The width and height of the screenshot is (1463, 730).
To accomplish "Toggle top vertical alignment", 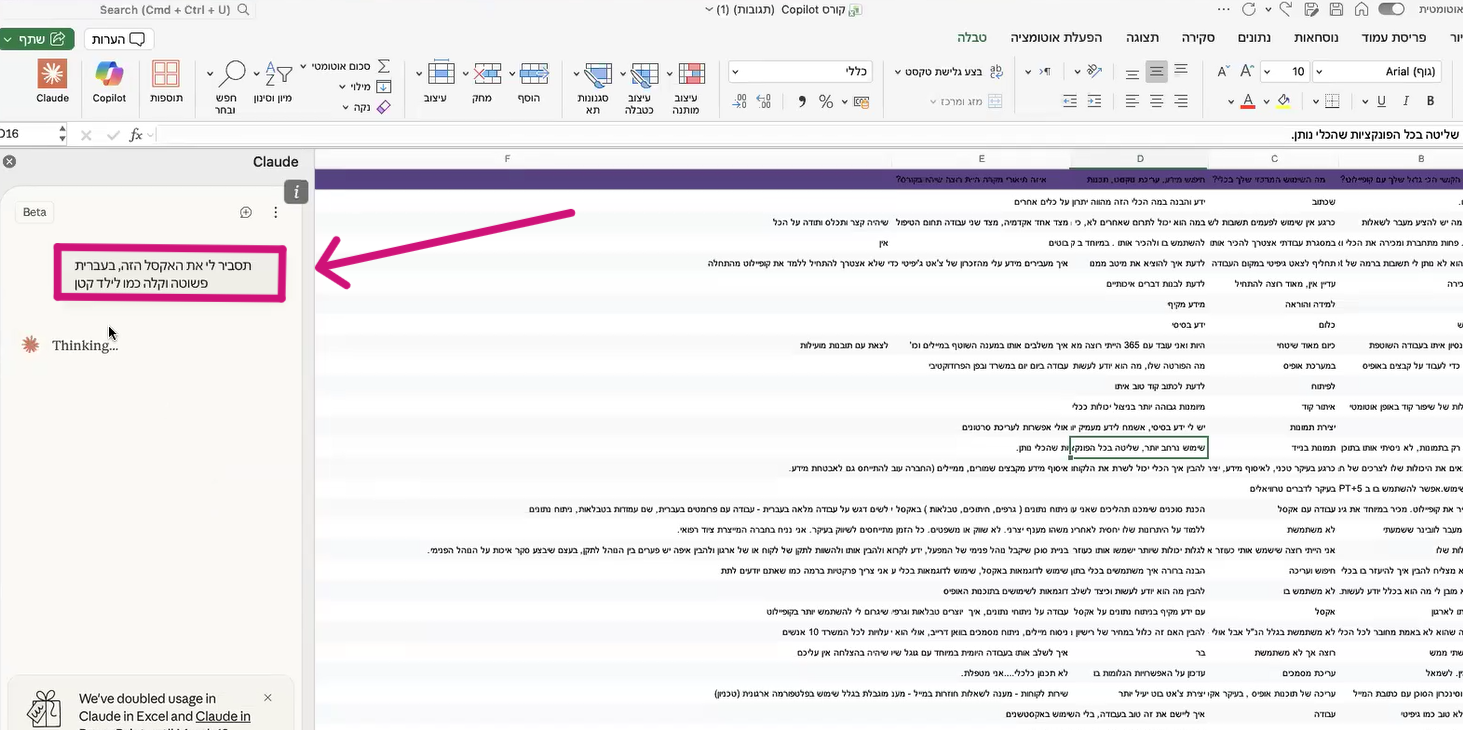I will (1181, 71).
